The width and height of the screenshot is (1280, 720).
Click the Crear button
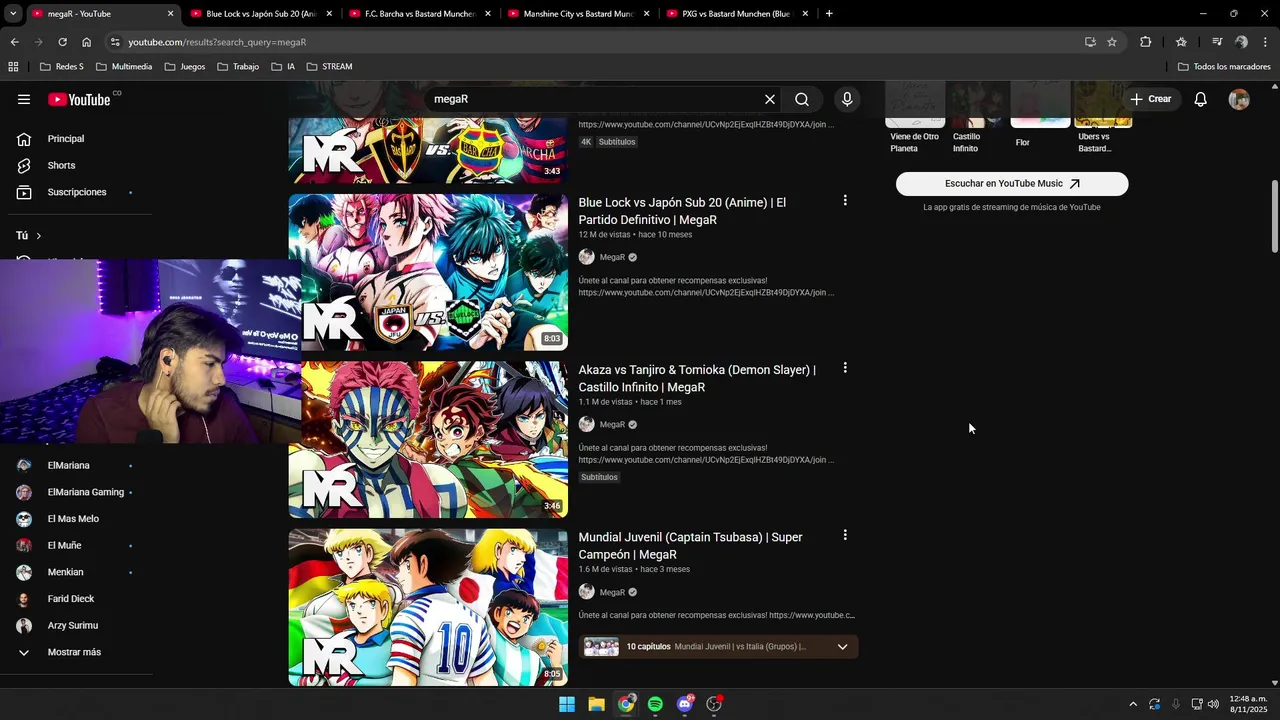1150,99
